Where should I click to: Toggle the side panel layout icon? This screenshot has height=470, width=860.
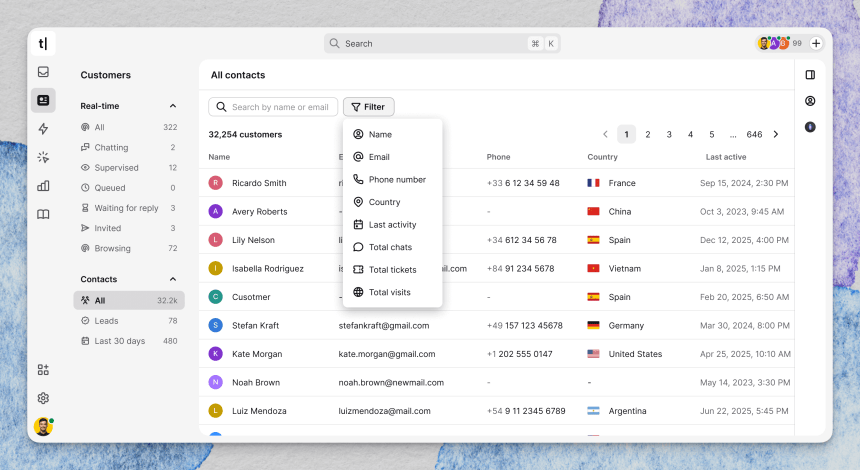click(810, 75)
